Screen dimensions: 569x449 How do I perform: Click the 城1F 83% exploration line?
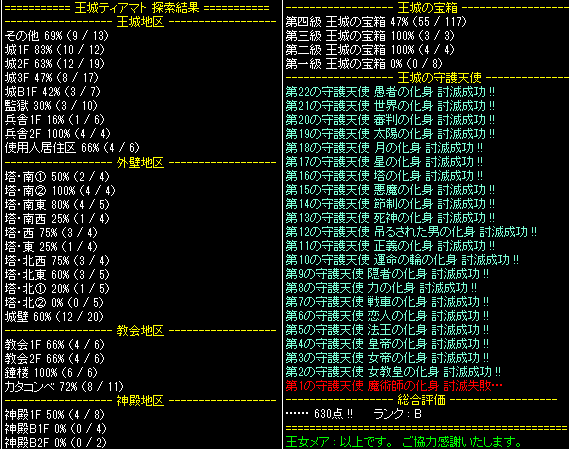54,50
